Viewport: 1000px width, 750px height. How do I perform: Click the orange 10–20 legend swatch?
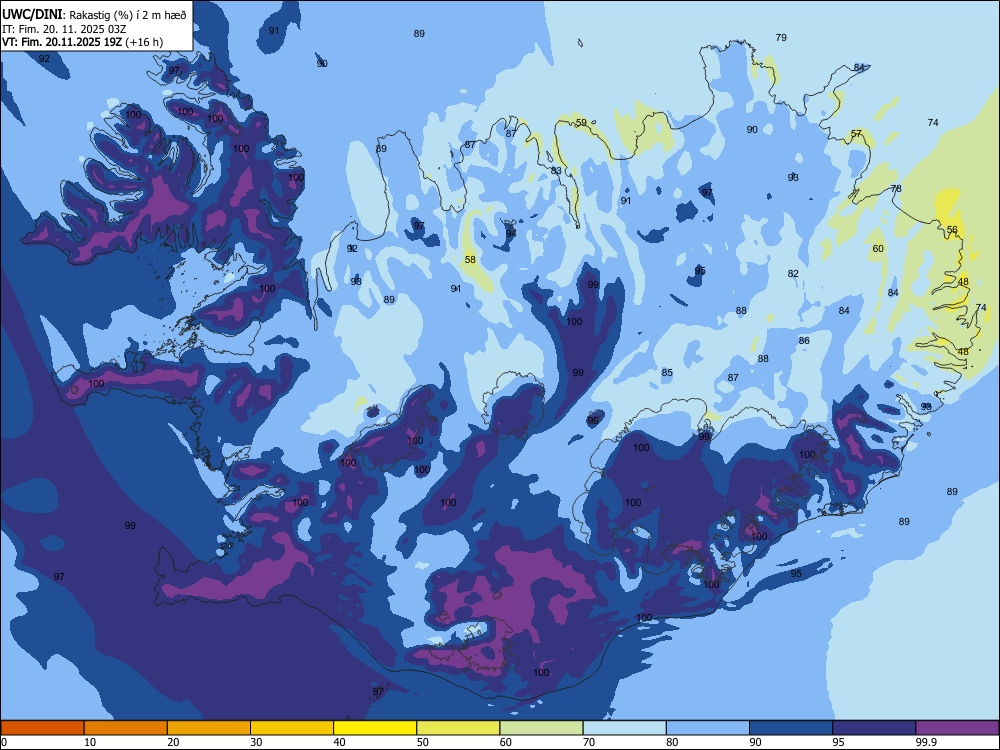click(126, 728)
